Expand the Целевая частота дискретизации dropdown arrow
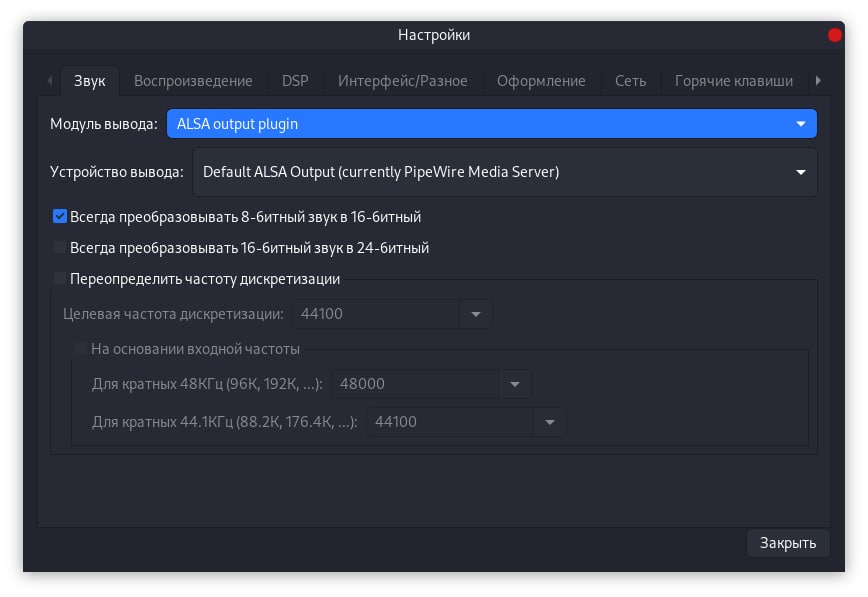Screen dimensions: 868x597 click(x=476, y=314)
